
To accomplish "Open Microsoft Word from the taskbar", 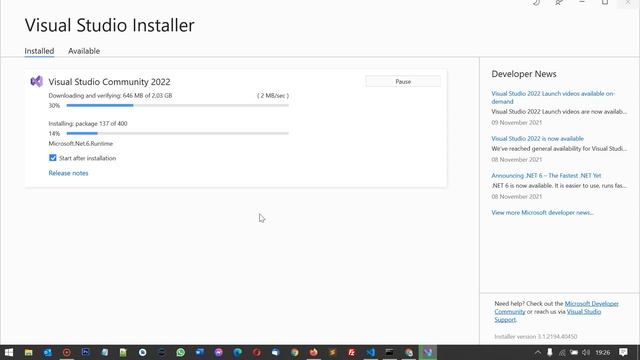I will 200,352.
